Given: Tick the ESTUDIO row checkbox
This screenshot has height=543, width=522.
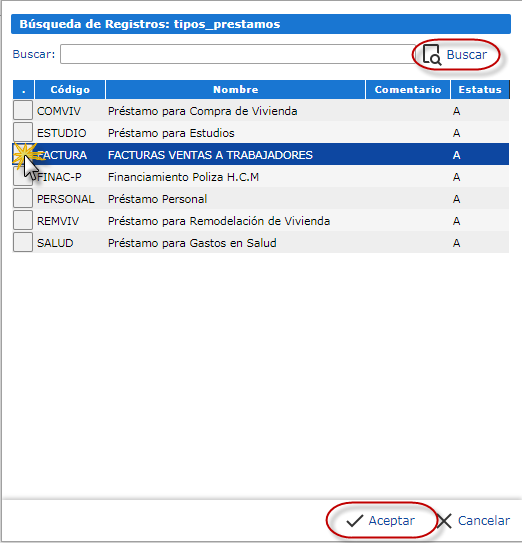Looking at the screenshot, I should 23,132.
